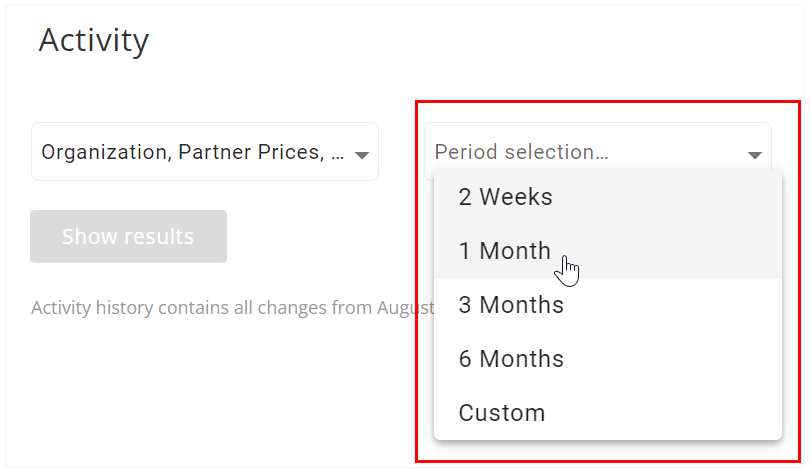
Task: Click Partner Prices in the category filter
Action: pyautogui.click(x=251, y=152)
